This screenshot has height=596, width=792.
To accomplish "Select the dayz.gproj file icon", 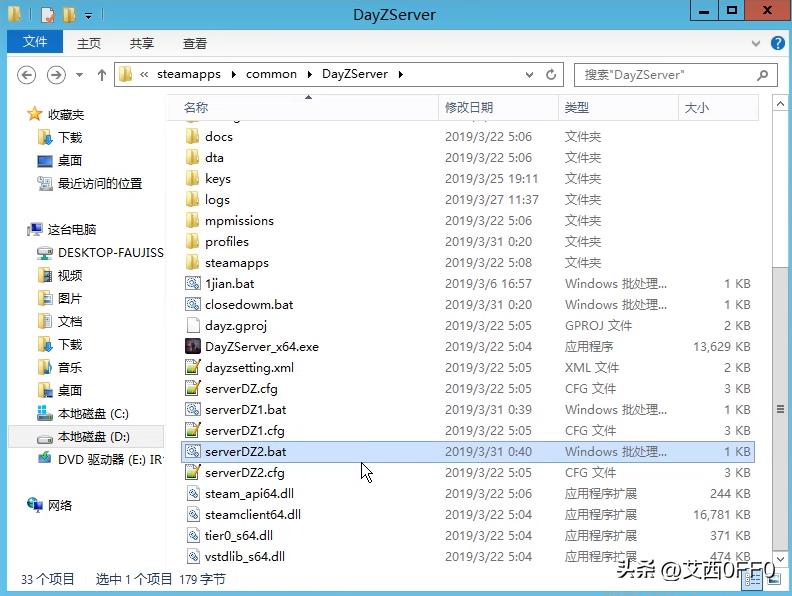I will pyautogui.click(x=192, y=326).
